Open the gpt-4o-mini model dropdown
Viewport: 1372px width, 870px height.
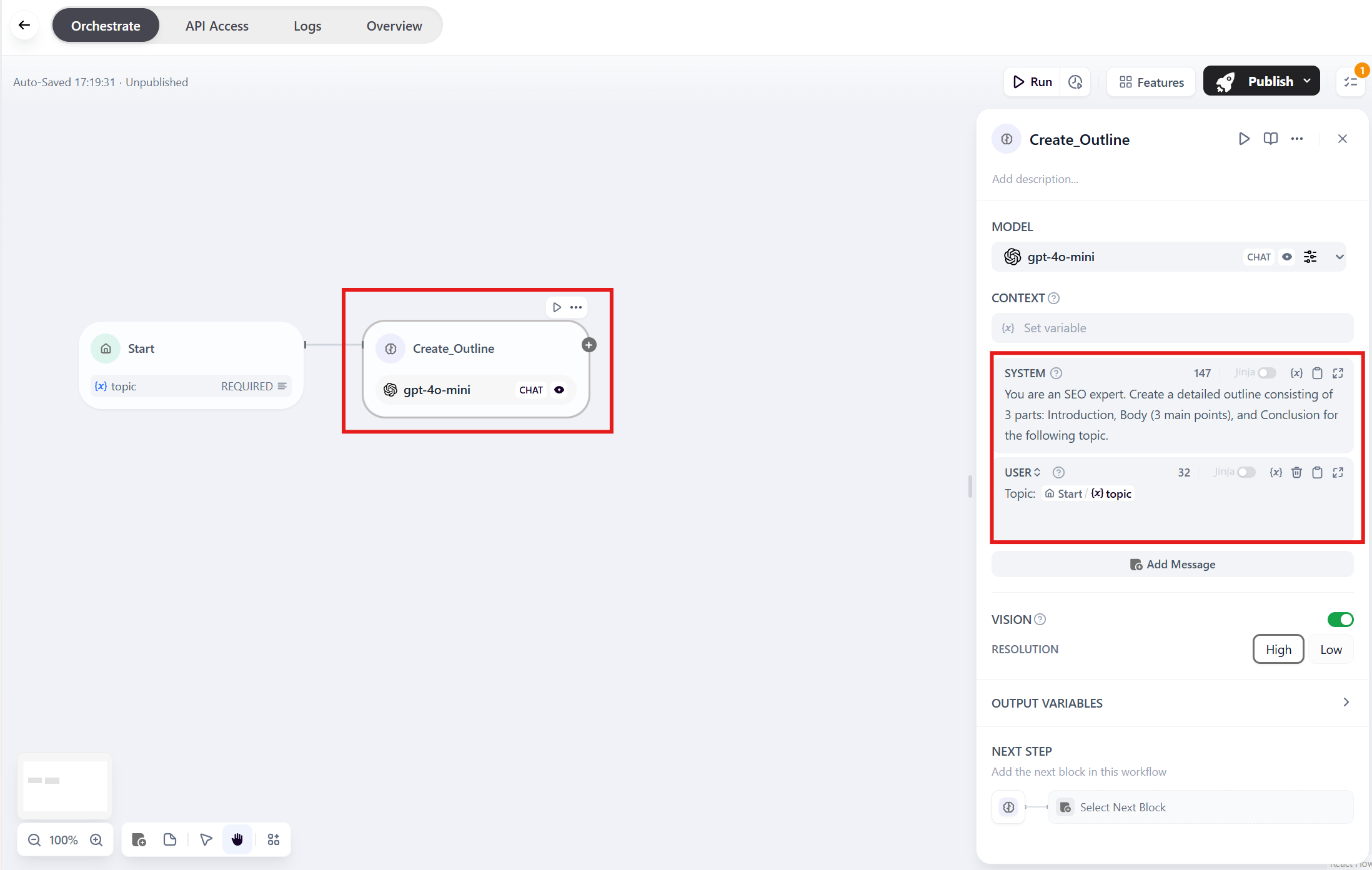pyautogui.click(x=1340, y=257)
